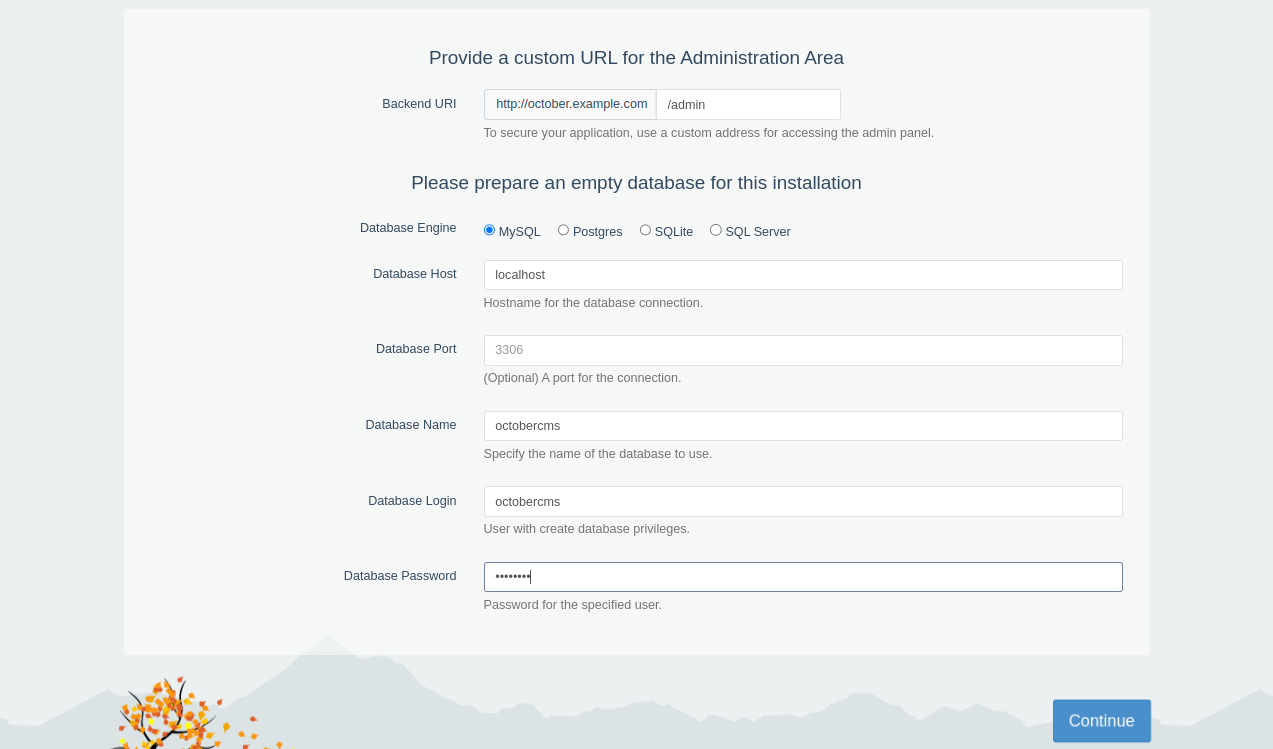1273x749 pixels.
Task: Choose Postgres as the database engine
Action: pyautogui.click(x=563, y=230)
